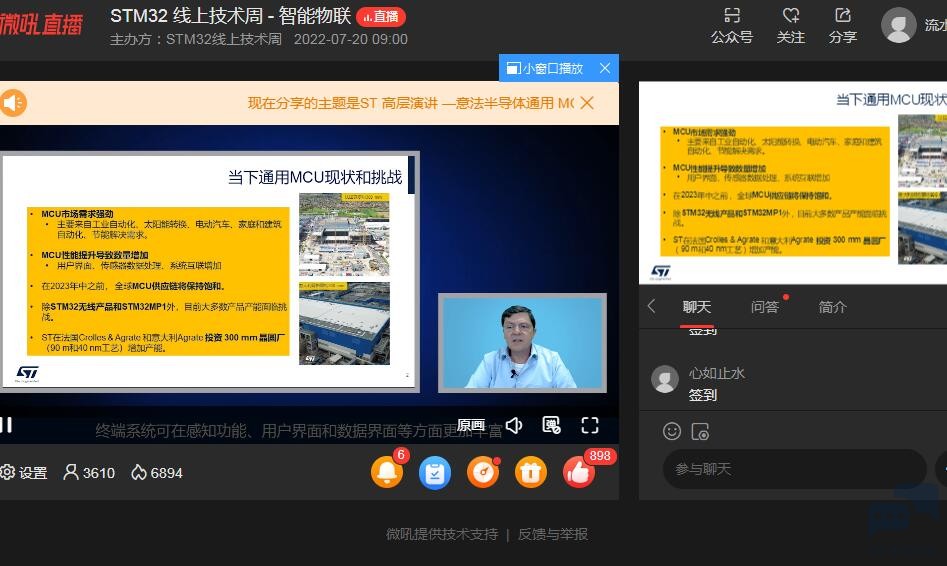This screenshot has width=947, height=566.
Task: Toggle the 弹幕 danmaku icon
Action: [551, 425]
